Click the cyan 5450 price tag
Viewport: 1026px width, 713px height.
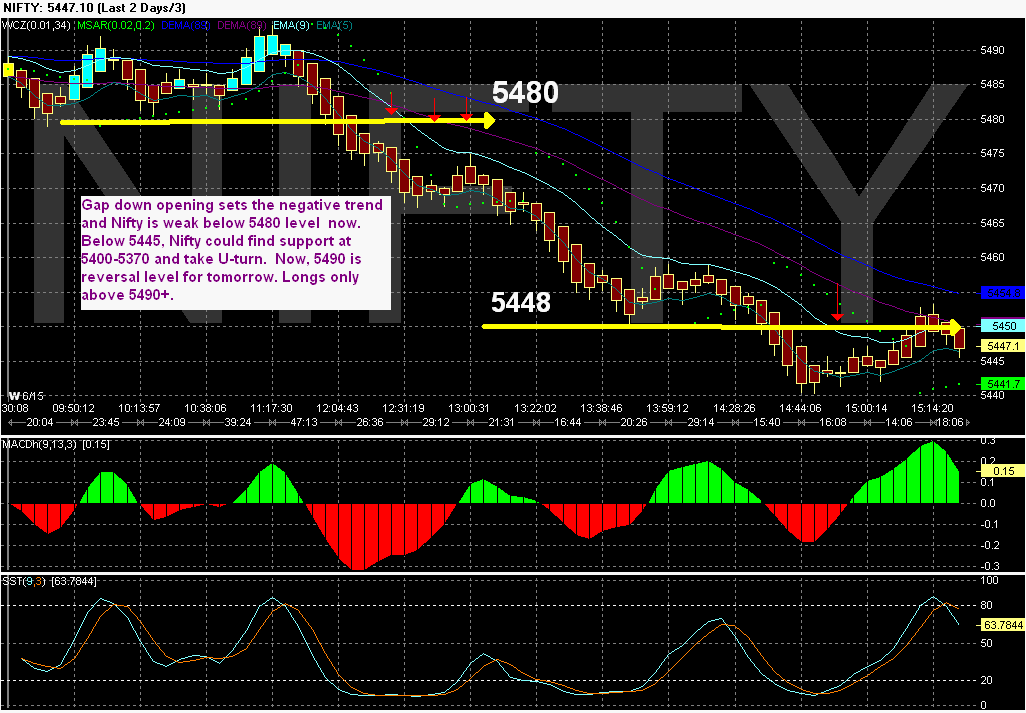tap(1002, 325)
